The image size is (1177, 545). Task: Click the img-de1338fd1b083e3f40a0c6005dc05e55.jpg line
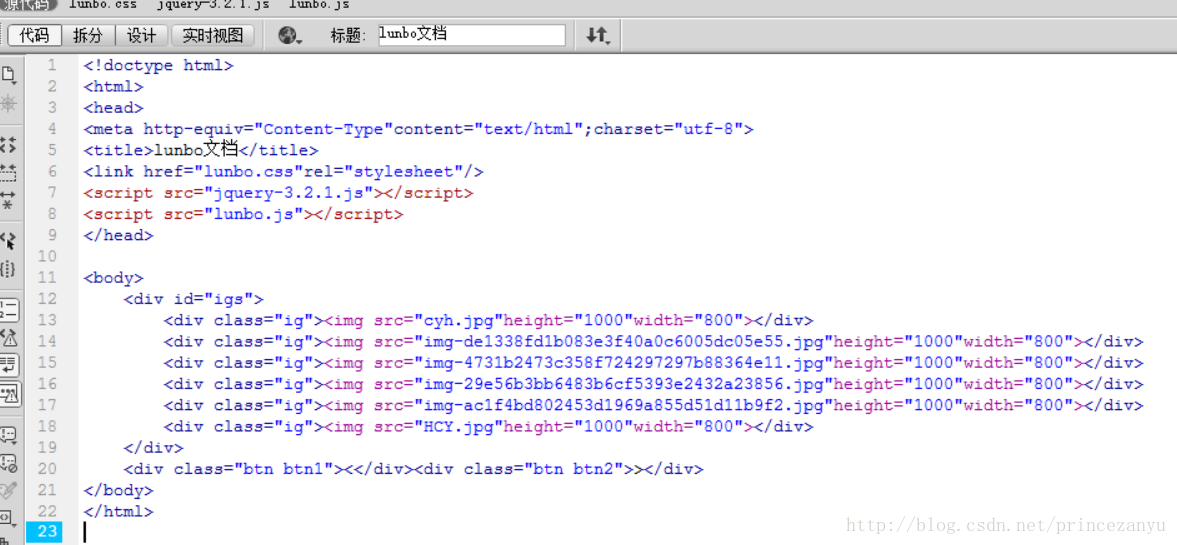[654, 342]
